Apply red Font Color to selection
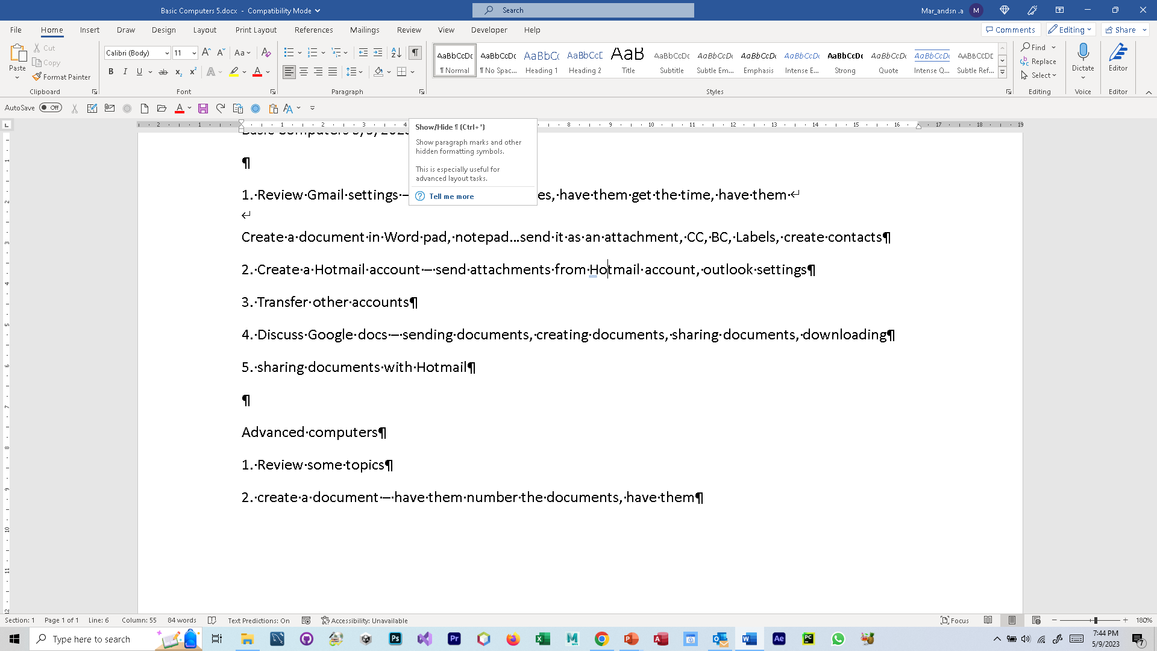 click(257, 72)
